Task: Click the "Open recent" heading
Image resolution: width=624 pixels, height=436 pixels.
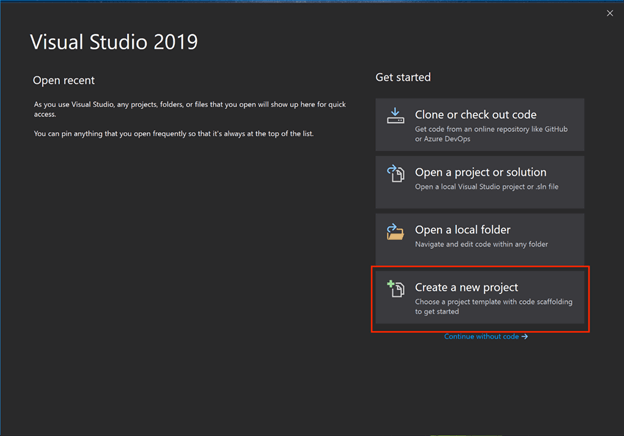Action: [x=64, y=80]
